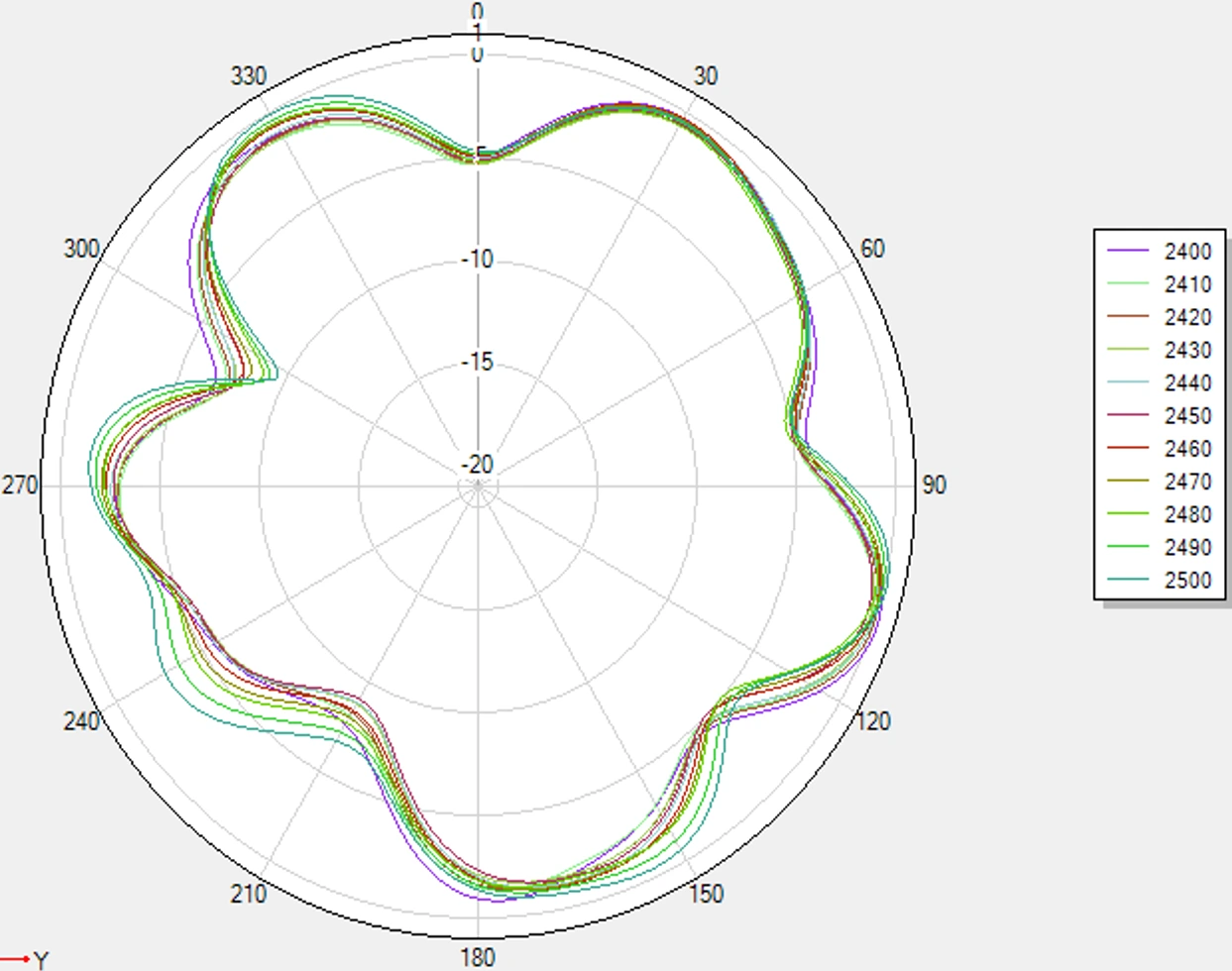The height and width of the screenshot is (971, 1232).
Task: Click the 2400 legend entry
Action: (1160, 252)
